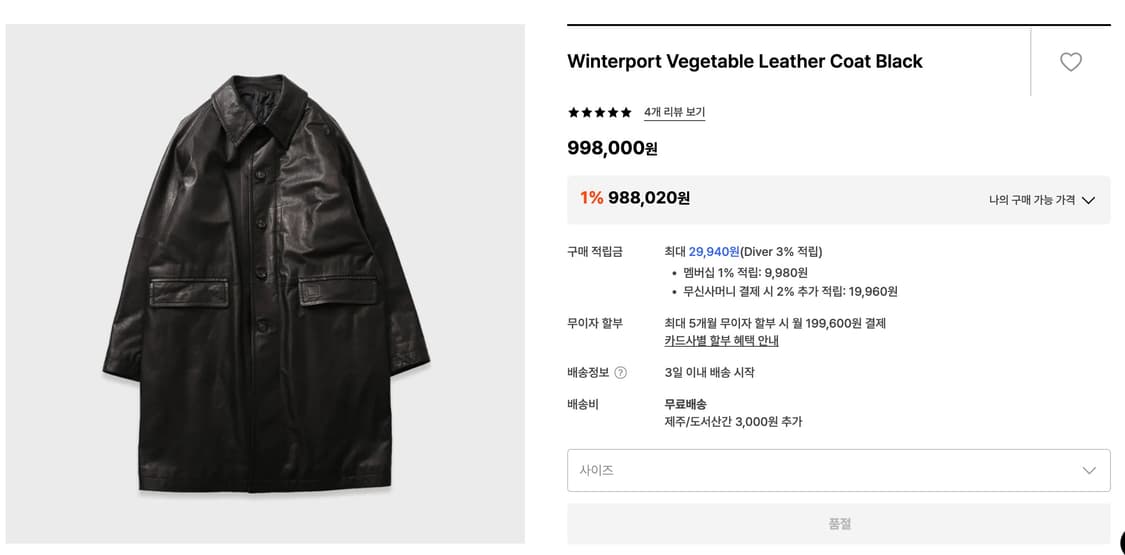The height and width of the screenshot is (555, 1125).
Task: Click the 무이자 할부 label
Action: pyautogui.click(x=594, y=323)
